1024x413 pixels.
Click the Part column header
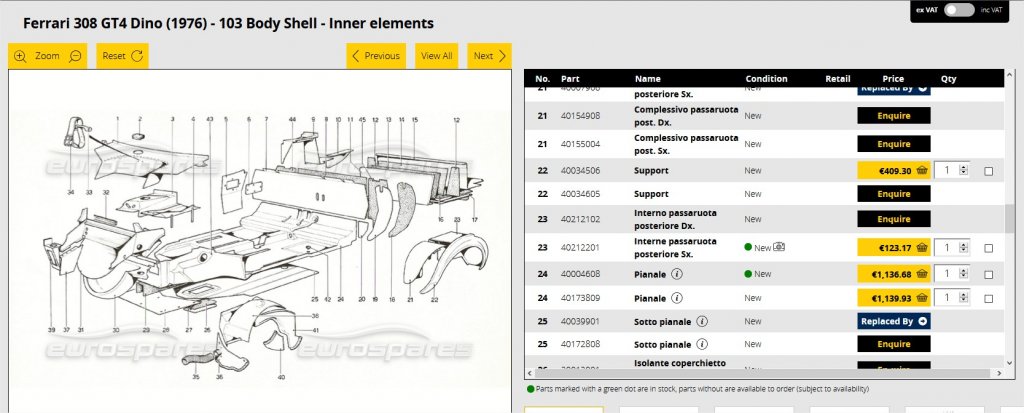(569, 78)
